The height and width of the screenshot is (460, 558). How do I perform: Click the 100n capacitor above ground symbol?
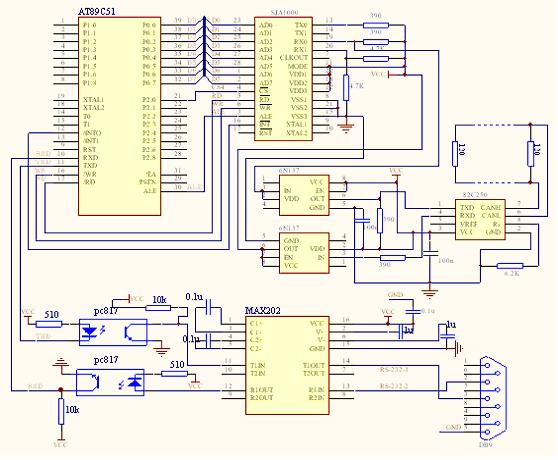pos(430,253)
